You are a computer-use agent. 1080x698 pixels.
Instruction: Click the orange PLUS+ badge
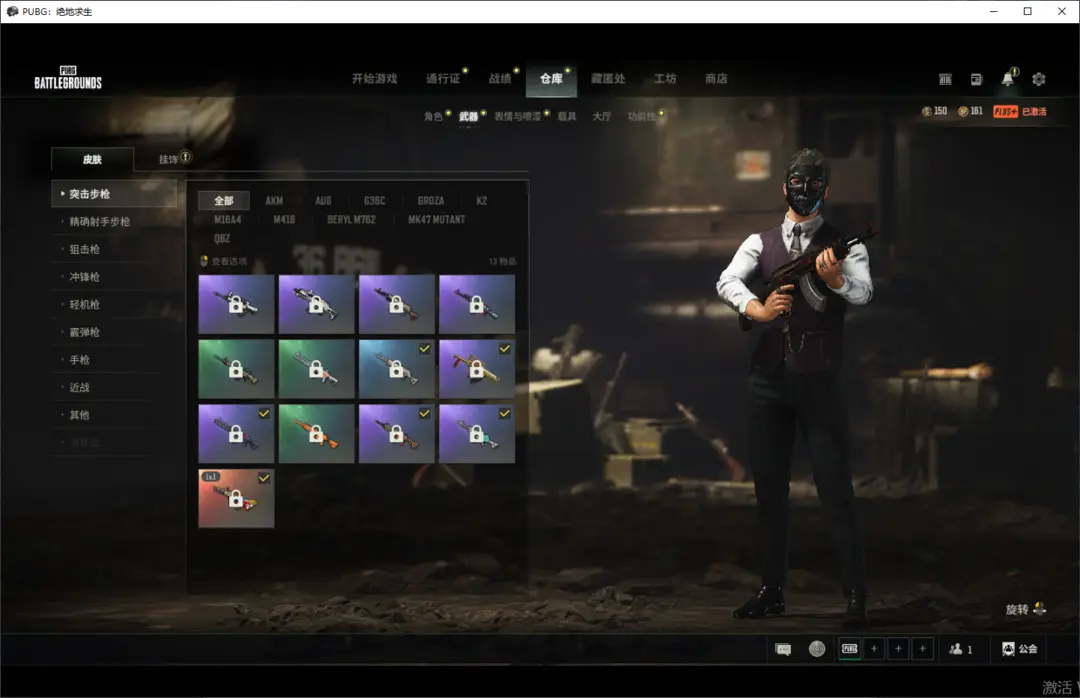click(1006, 112)
